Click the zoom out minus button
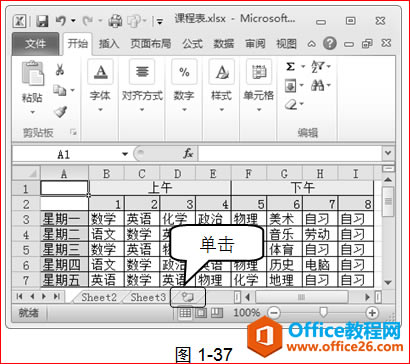This screenshot has width=410, height=364. [x=274, y=313]
